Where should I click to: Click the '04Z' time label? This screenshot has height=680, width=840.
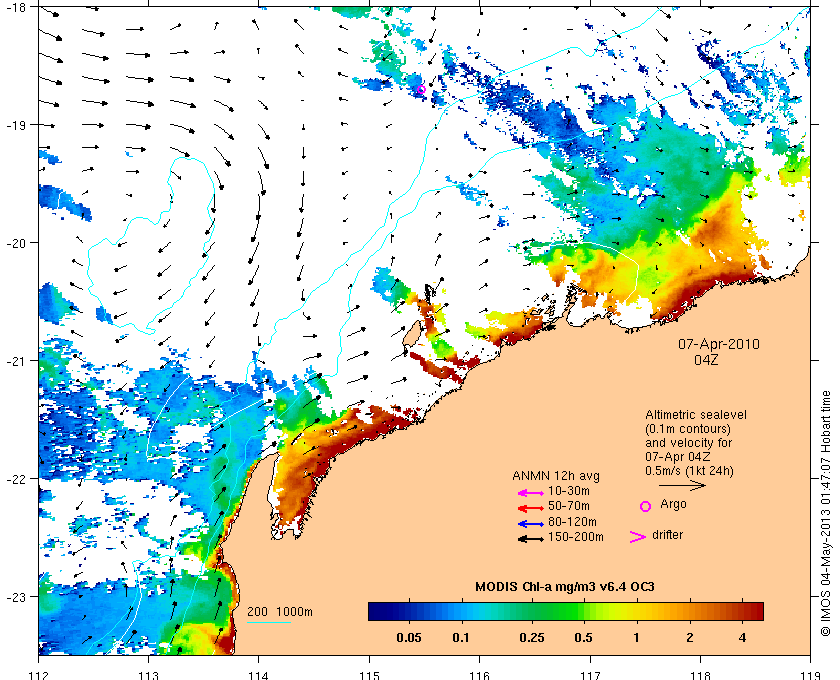coord(706,360)
